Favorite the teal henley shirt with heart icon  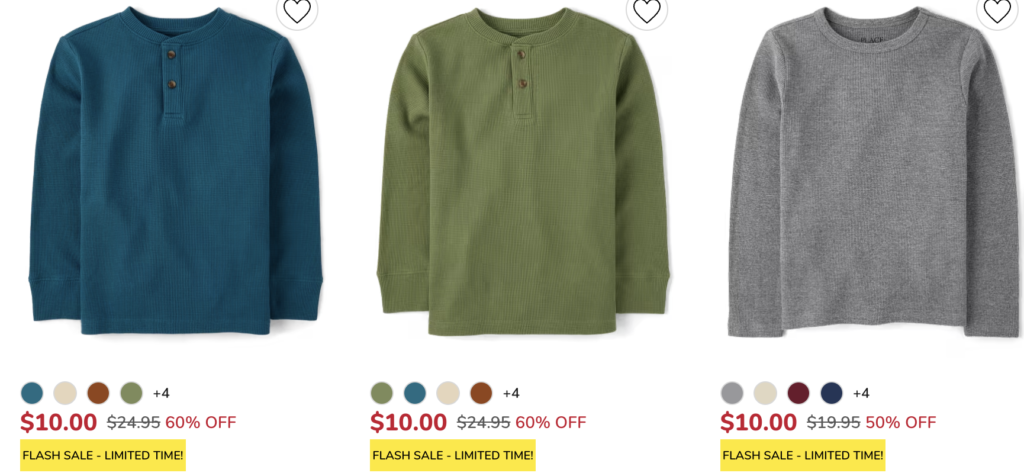297,10
